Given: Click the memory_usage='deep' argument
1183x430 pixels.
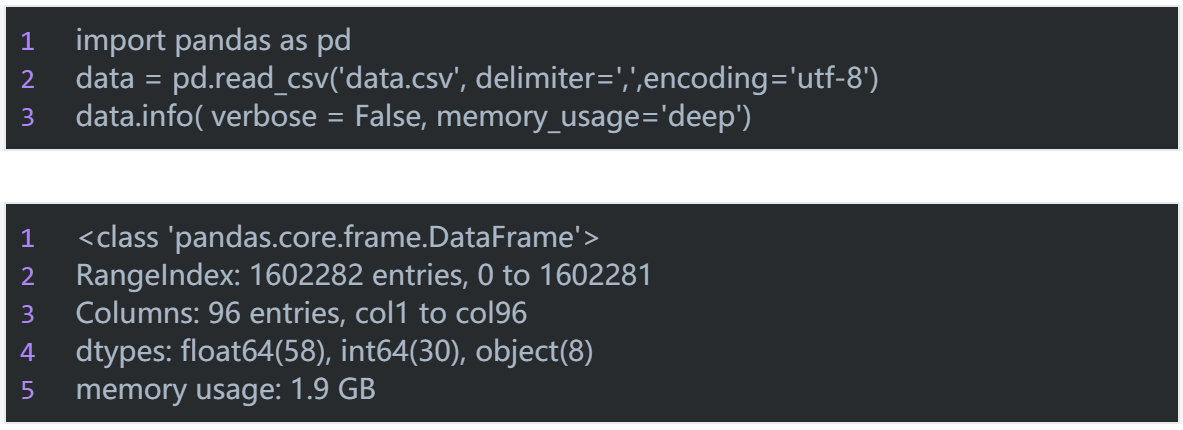Looking at the screenshot, I should (590, 116).
